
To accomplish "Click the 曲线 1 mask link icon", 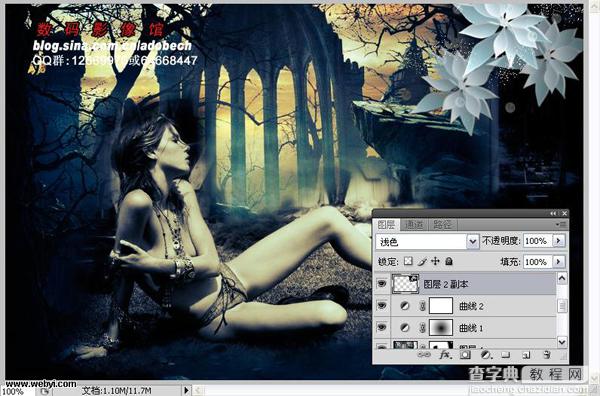I will [x=422, y=328].
